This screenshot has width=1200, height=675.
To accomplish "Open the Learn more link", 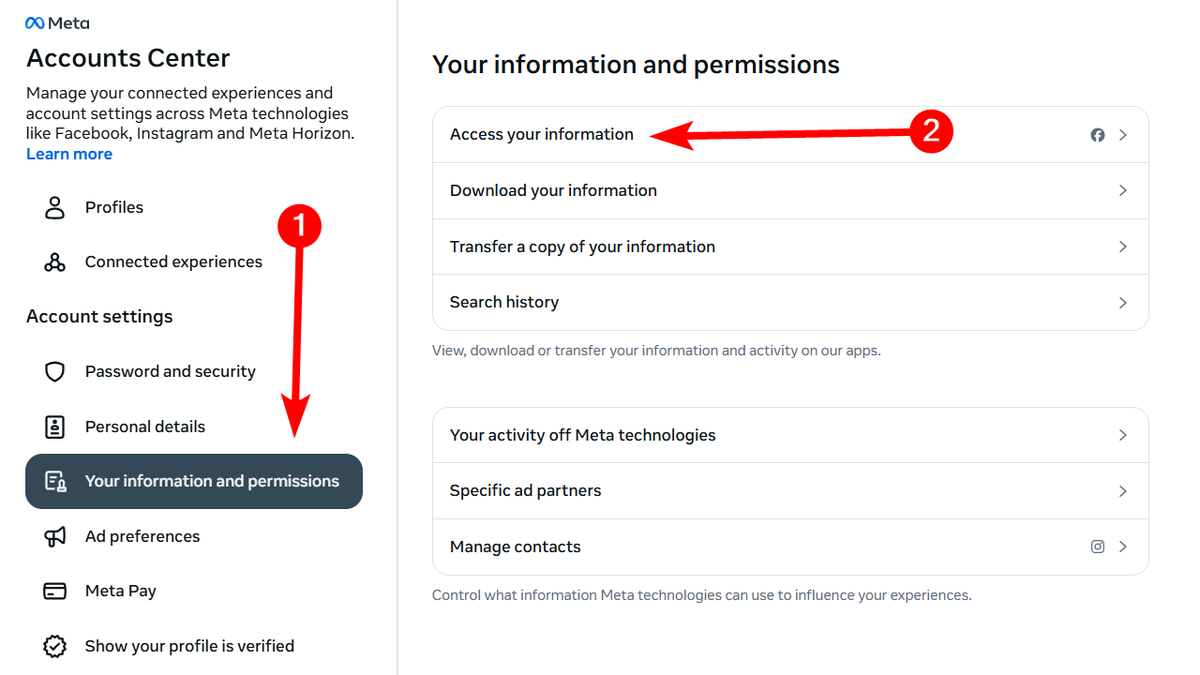I will point(69,154).
